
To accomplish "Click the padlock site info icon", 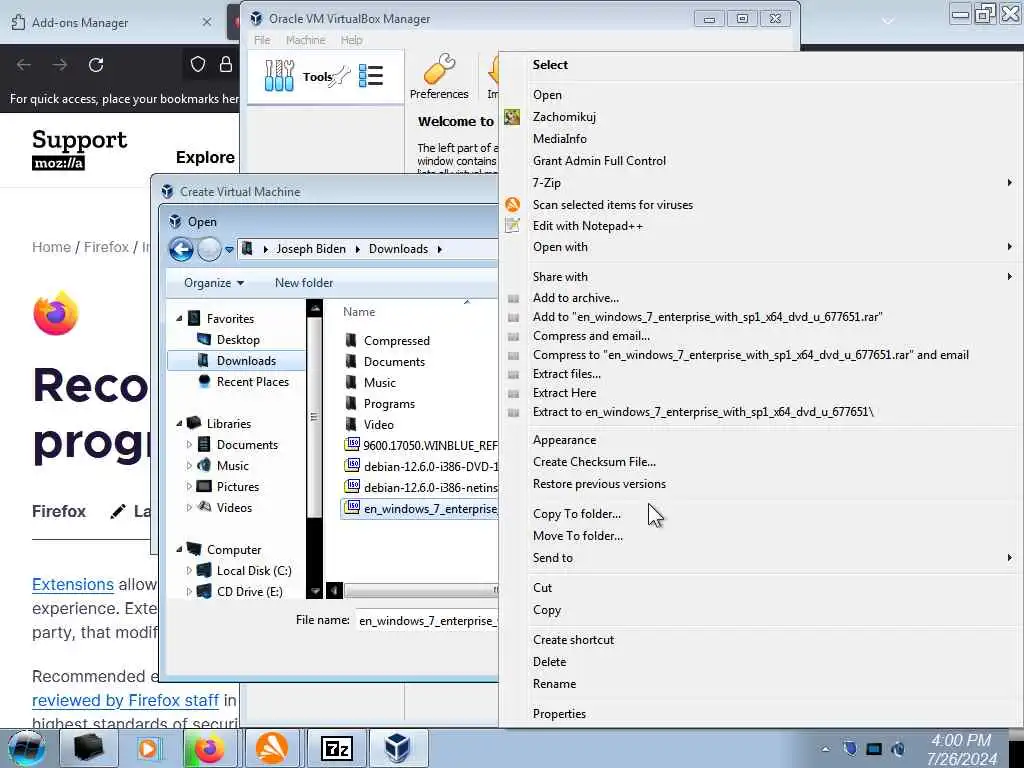I will click(x=226, y=64).
